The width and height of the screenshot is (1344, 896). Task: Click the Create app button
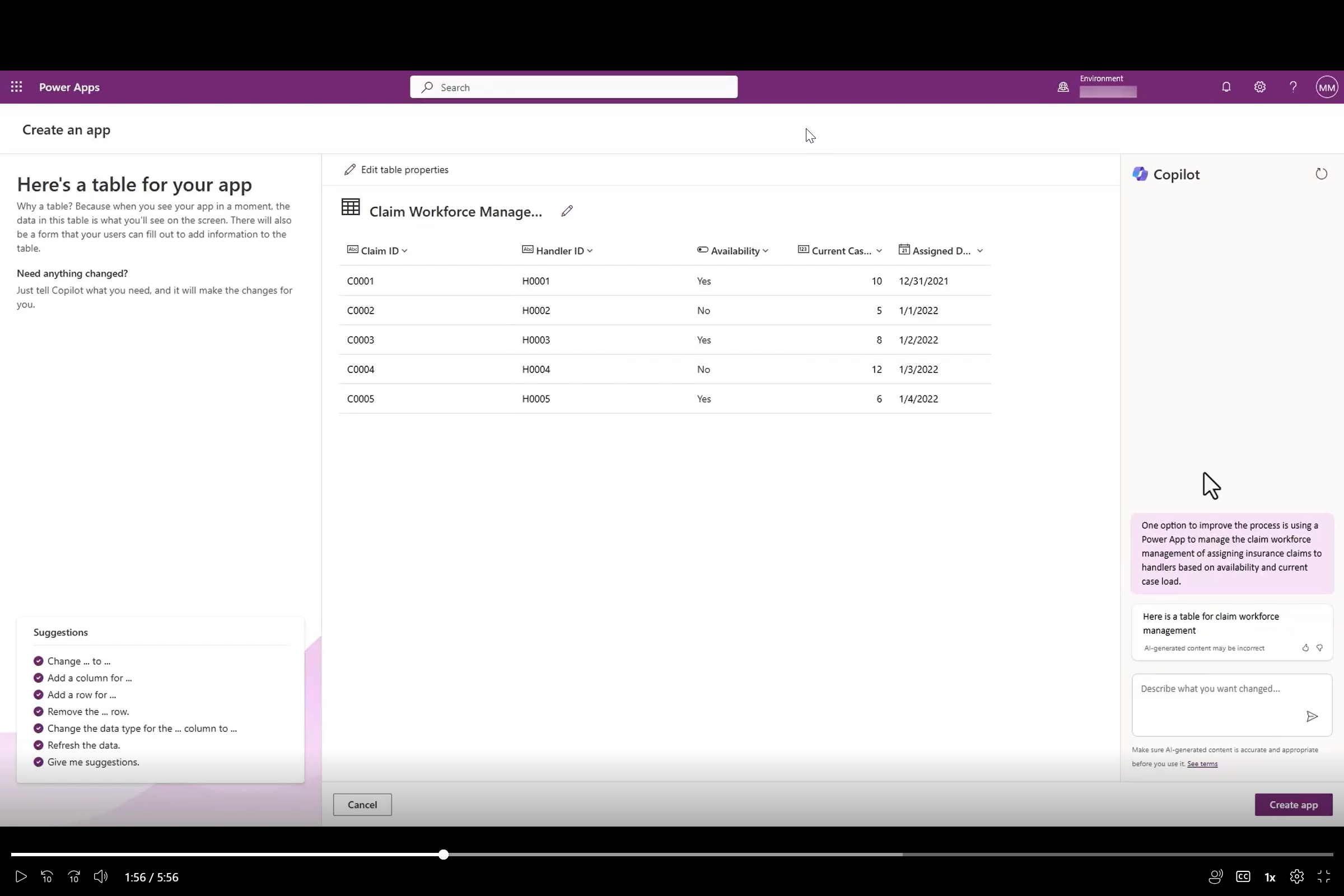1293,804
